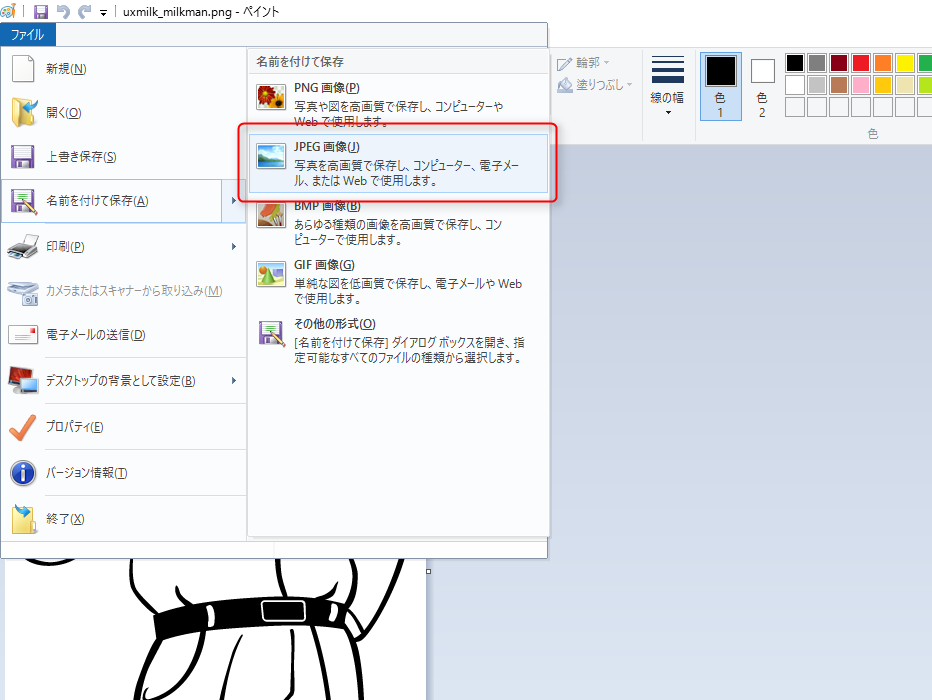Click the 電子メールの送信 envelope icon
The width and height of the screenshot is (932, 700).
click(x=23, y=335)
